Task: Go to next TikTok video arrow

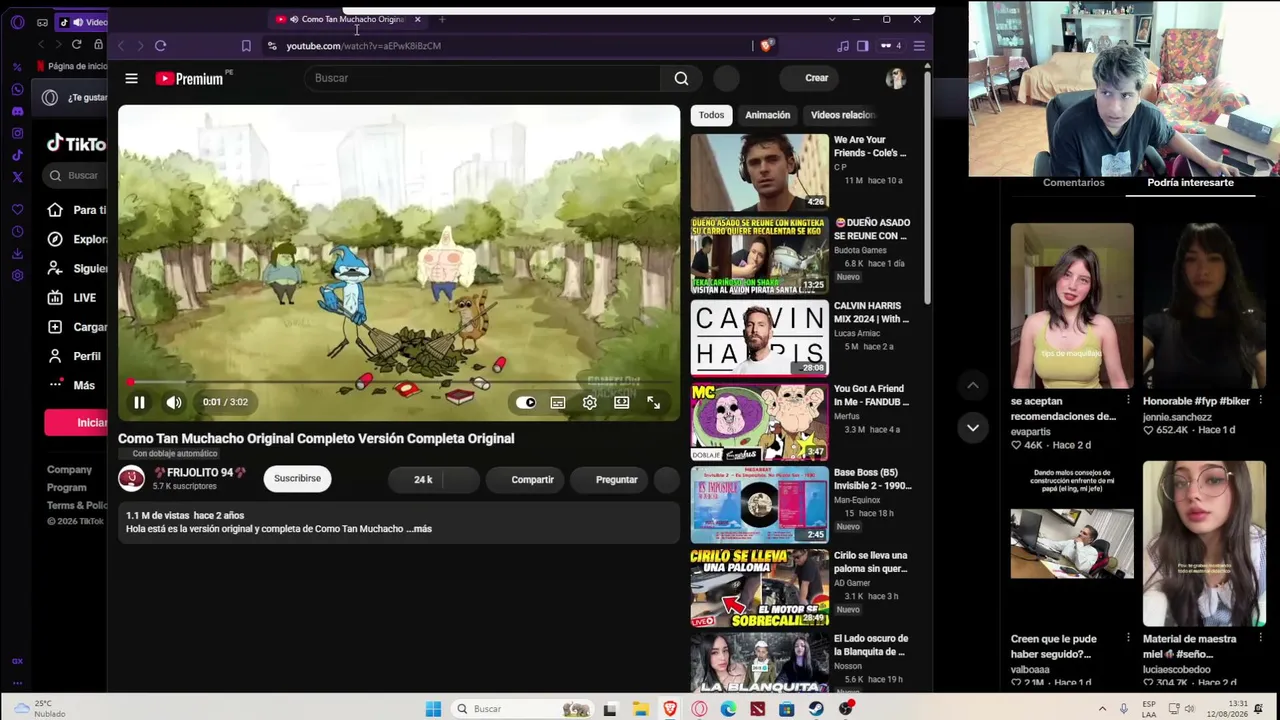Action: tap(973, 428)
